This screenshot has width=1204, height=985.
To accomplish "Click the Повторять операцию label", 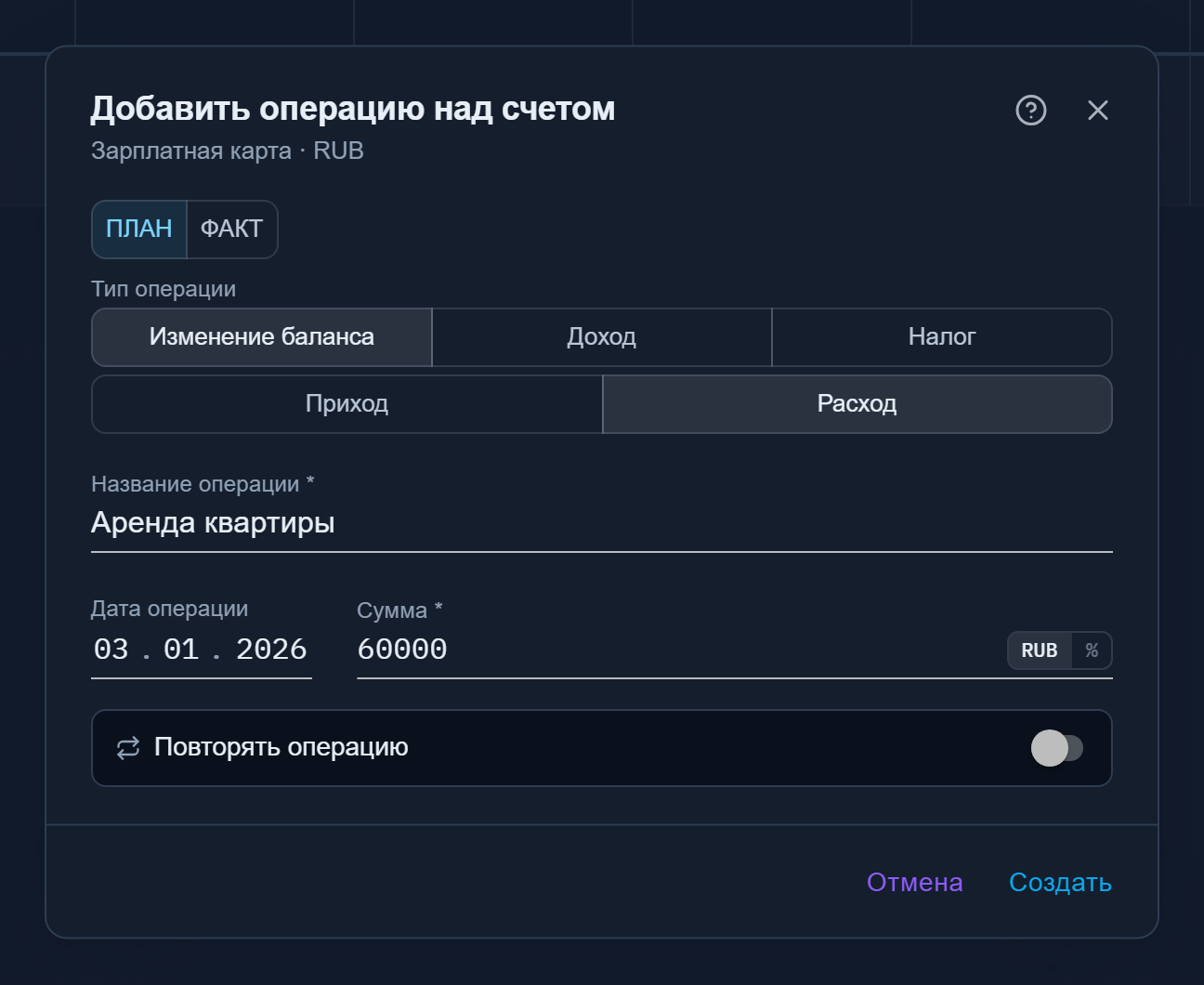I will 281,747.
